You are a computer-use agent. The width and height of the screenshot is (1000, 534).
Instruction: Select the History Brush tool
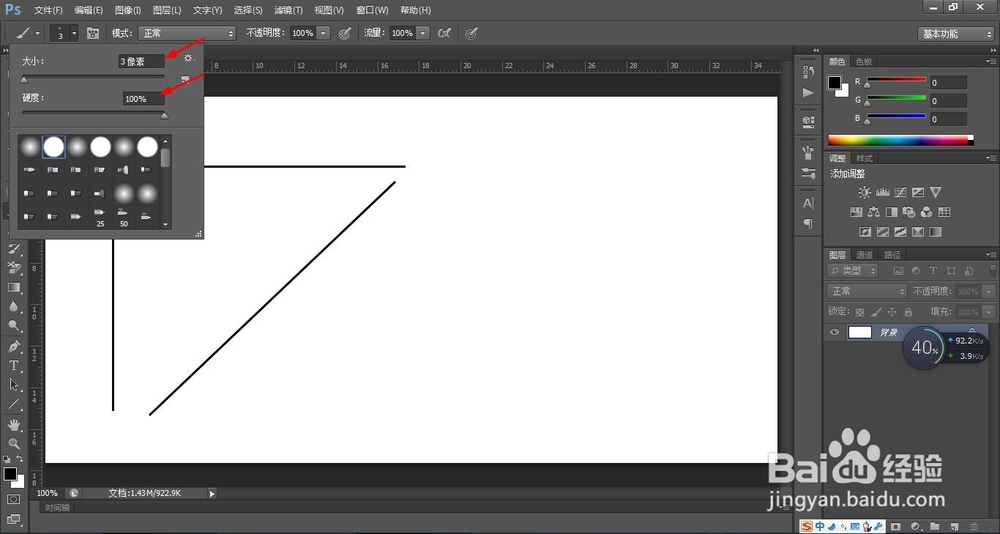14,248
